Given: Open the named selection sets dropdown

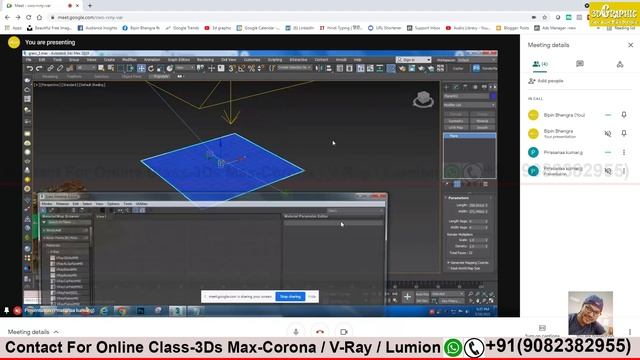Looking at the screenshot, I should click(x=295, y=68).
